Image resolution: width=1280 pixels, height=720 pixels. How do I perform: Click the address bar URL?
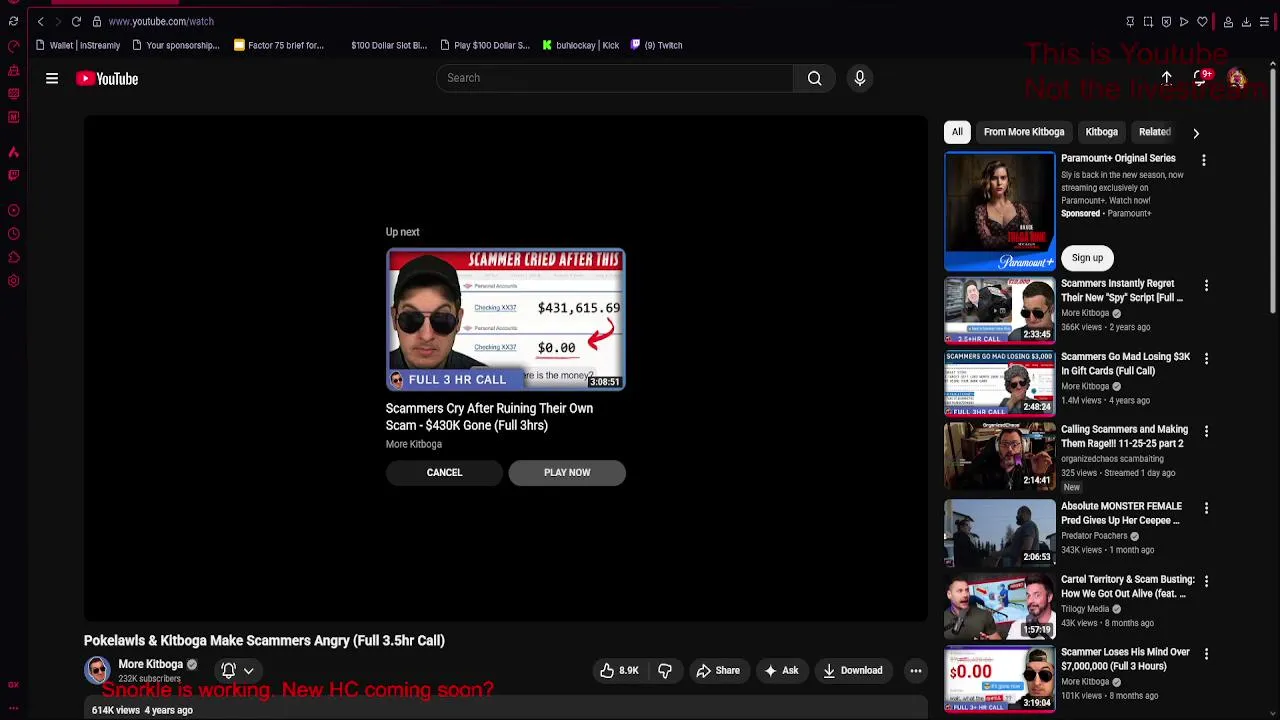pos(161,21)
